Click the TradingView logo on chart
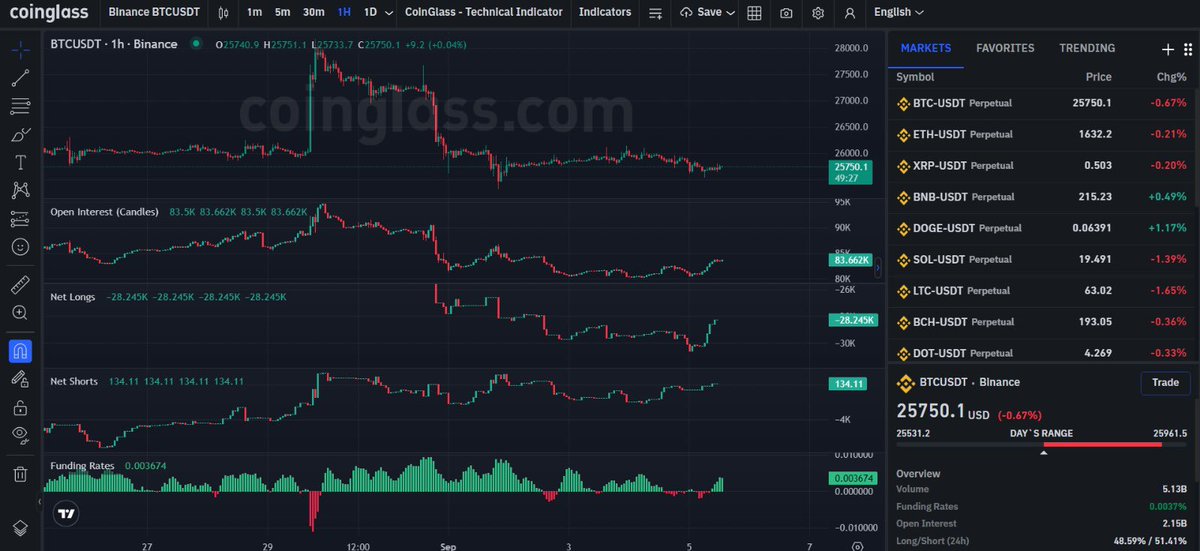1200x551 pixels. pyautogui.click(x=66, y=513)
